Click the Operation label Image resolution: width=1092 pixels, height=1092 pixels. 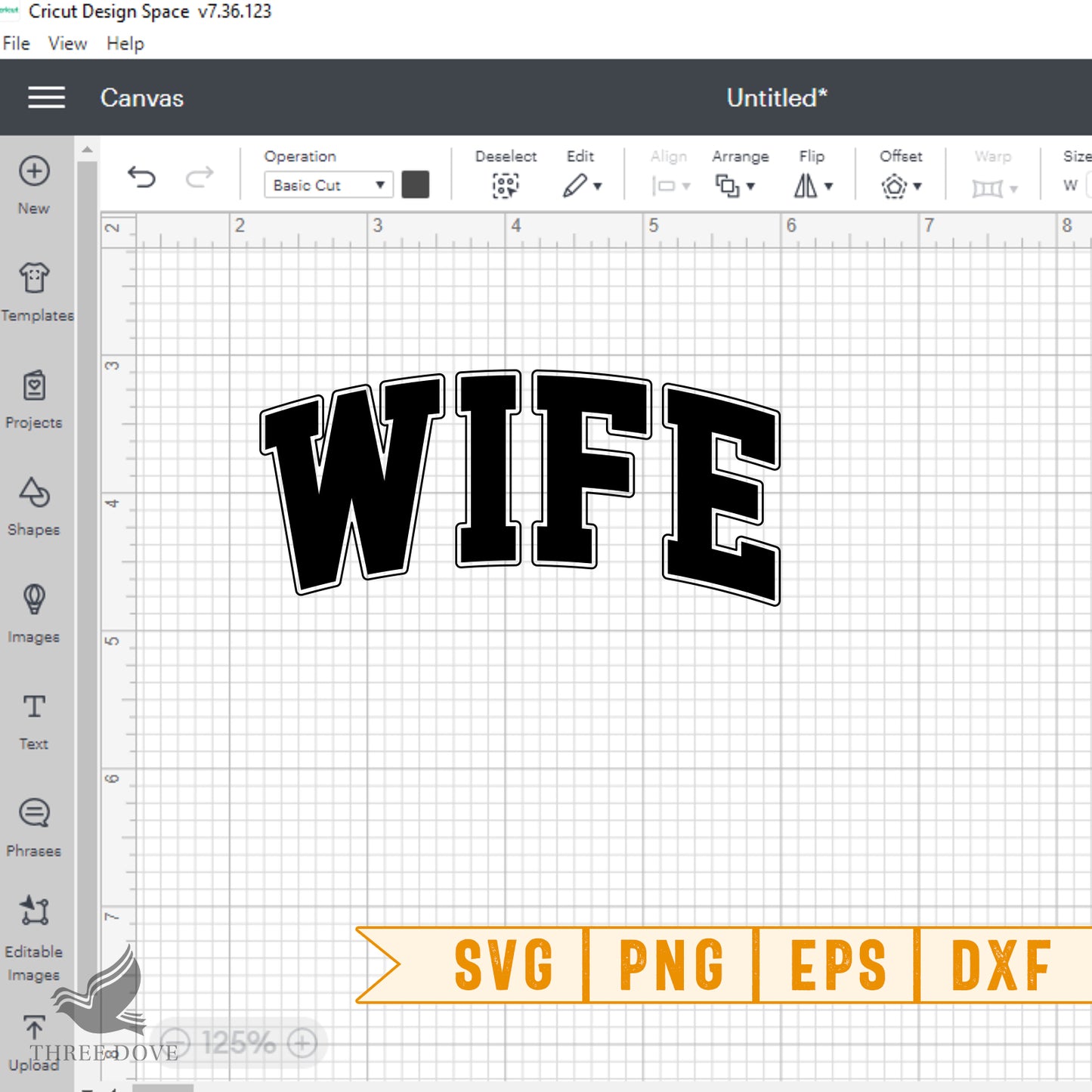(300, 156)
